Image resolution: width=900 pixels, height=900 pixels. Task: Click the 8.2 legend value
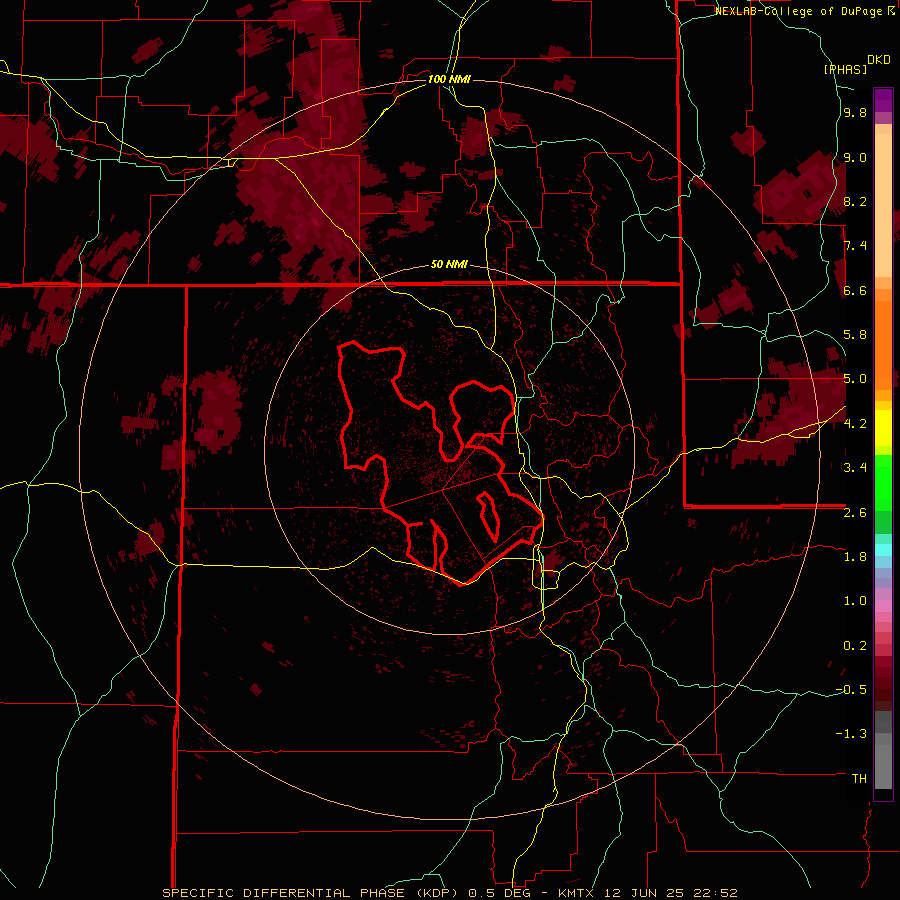coord(855,201)
